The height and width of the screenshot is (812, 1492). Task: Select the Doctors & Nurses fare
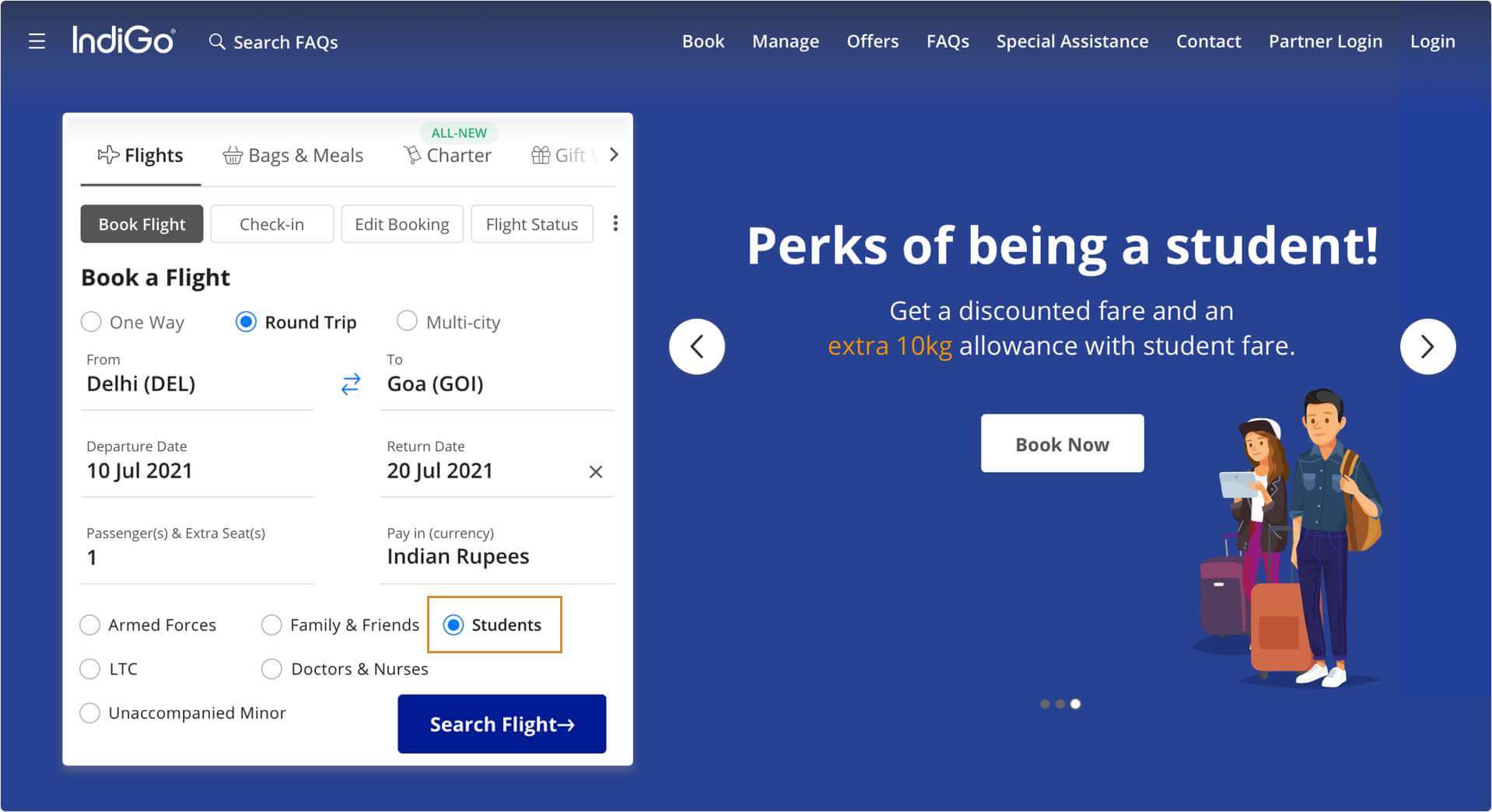point(271,669)
